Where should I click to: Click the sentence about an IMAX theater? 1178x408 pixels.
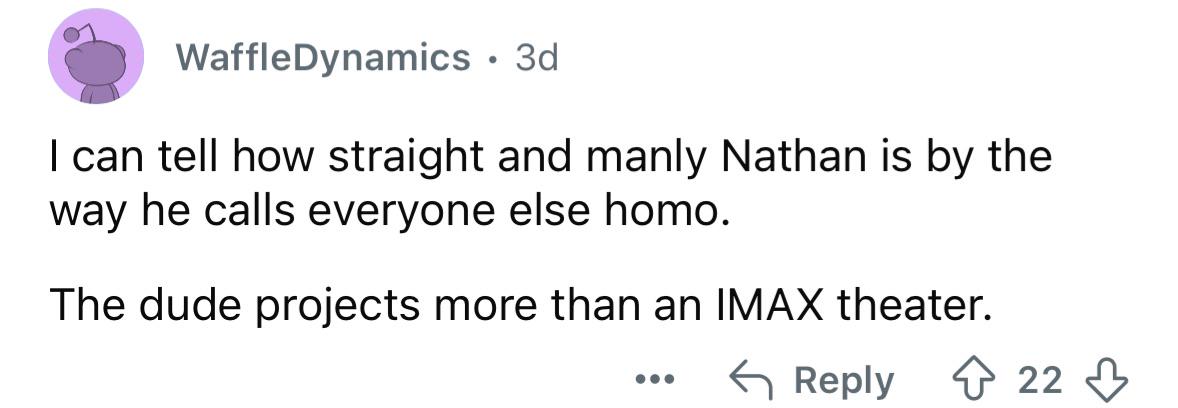coord(516,307)
